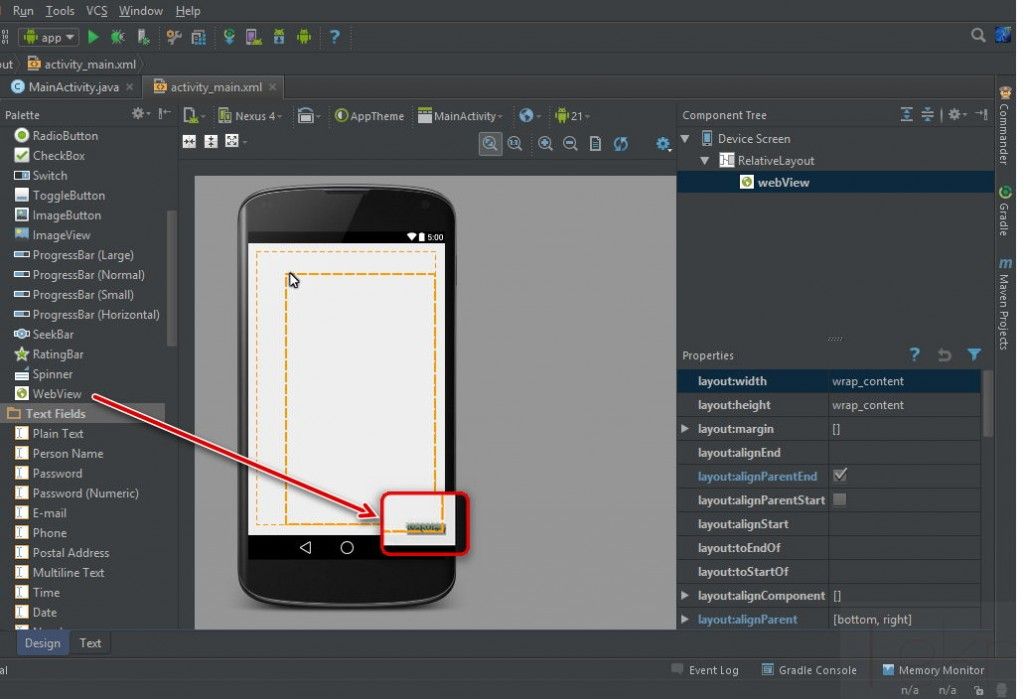
Task: Click the Help question mark toolbar icon
Action: (x=334, y=37)
